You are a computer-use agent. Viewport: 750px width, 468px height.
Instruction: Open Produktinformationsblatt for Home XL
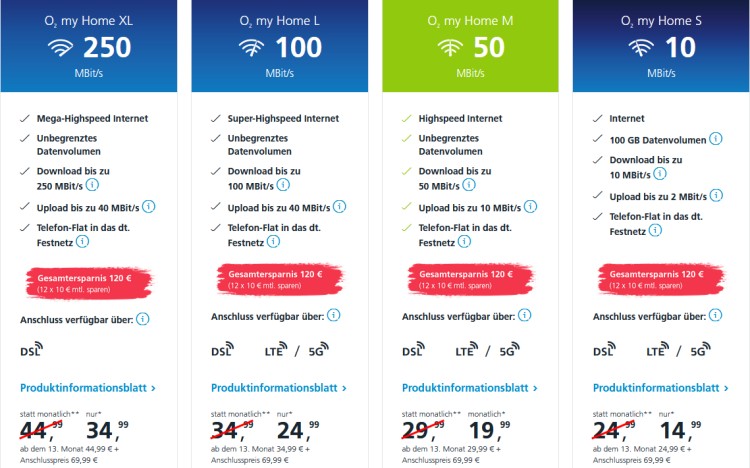pyautogui.click(x=88, y=388)
